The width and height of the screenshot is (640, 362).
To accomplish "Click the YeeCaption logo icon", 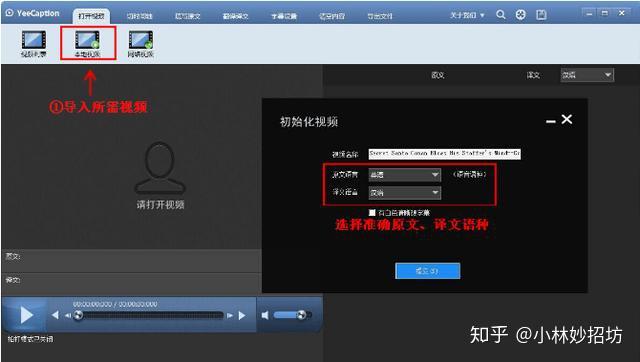I will pyautogui.click(x=9, y=13).
